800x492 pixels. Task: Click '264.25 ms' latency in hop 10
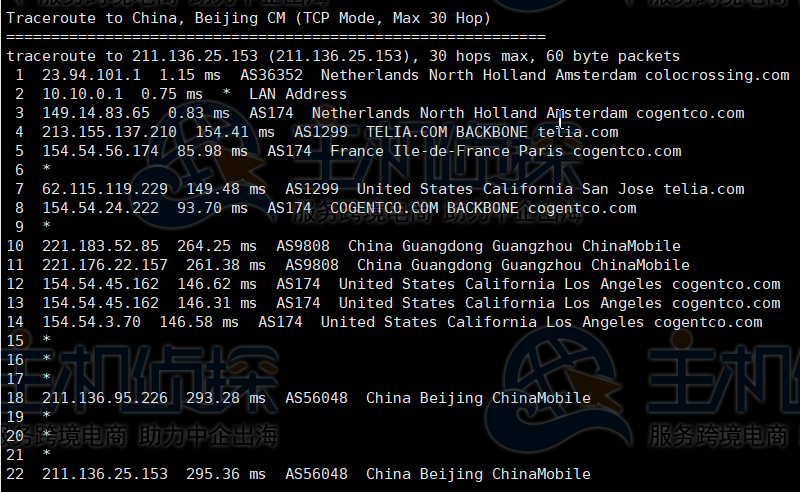[x=217, y=246]
